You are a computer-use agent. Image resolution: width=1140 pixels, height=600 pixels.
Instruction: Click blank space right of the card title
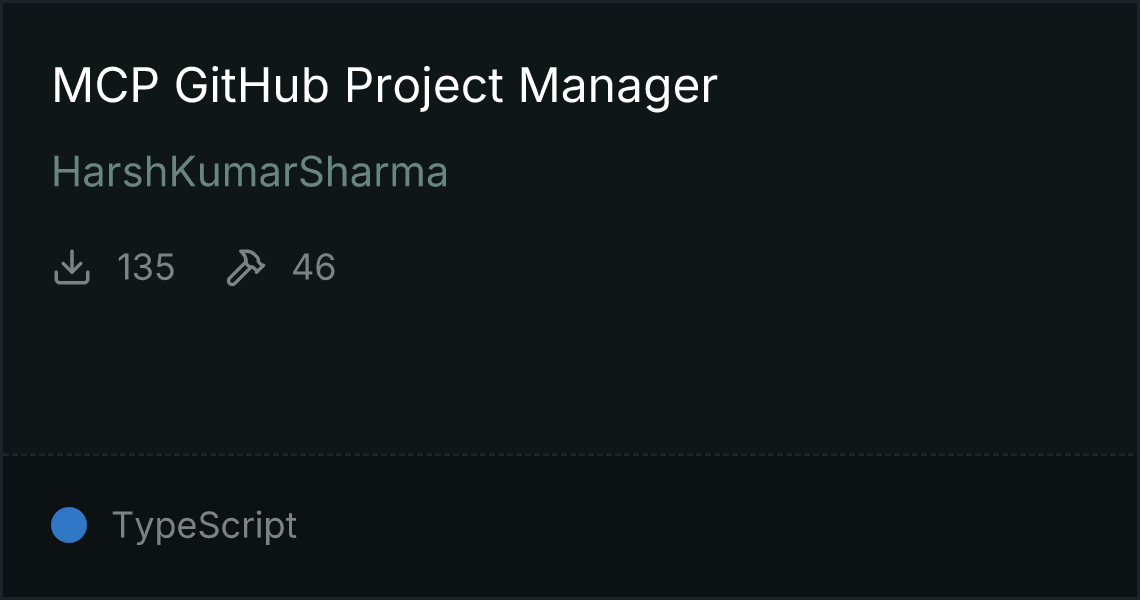900,86
